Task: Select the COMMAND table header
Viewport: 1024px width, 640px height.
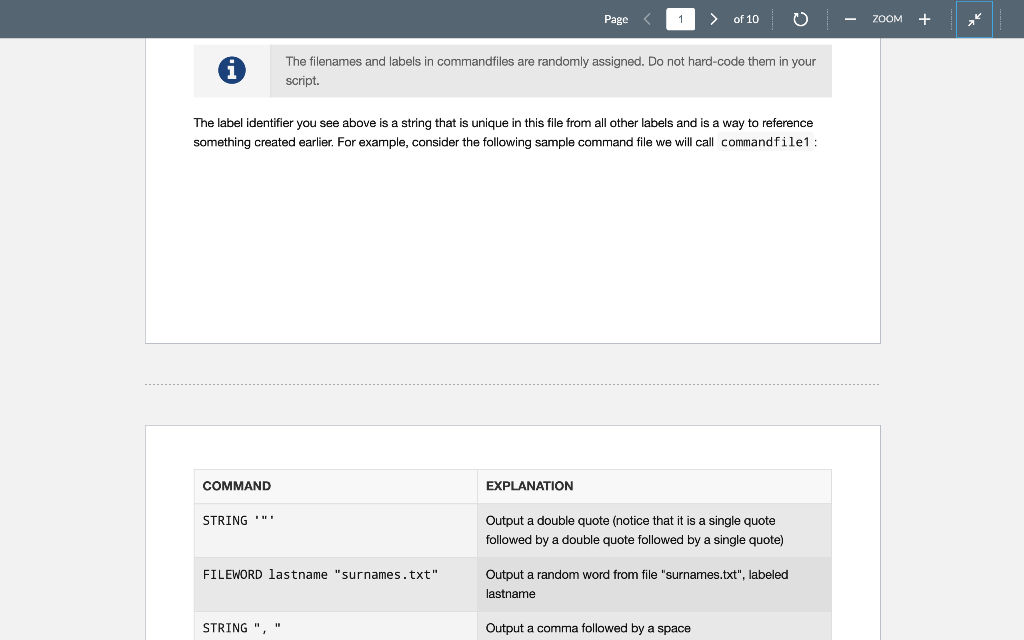Action: [236, 486]
